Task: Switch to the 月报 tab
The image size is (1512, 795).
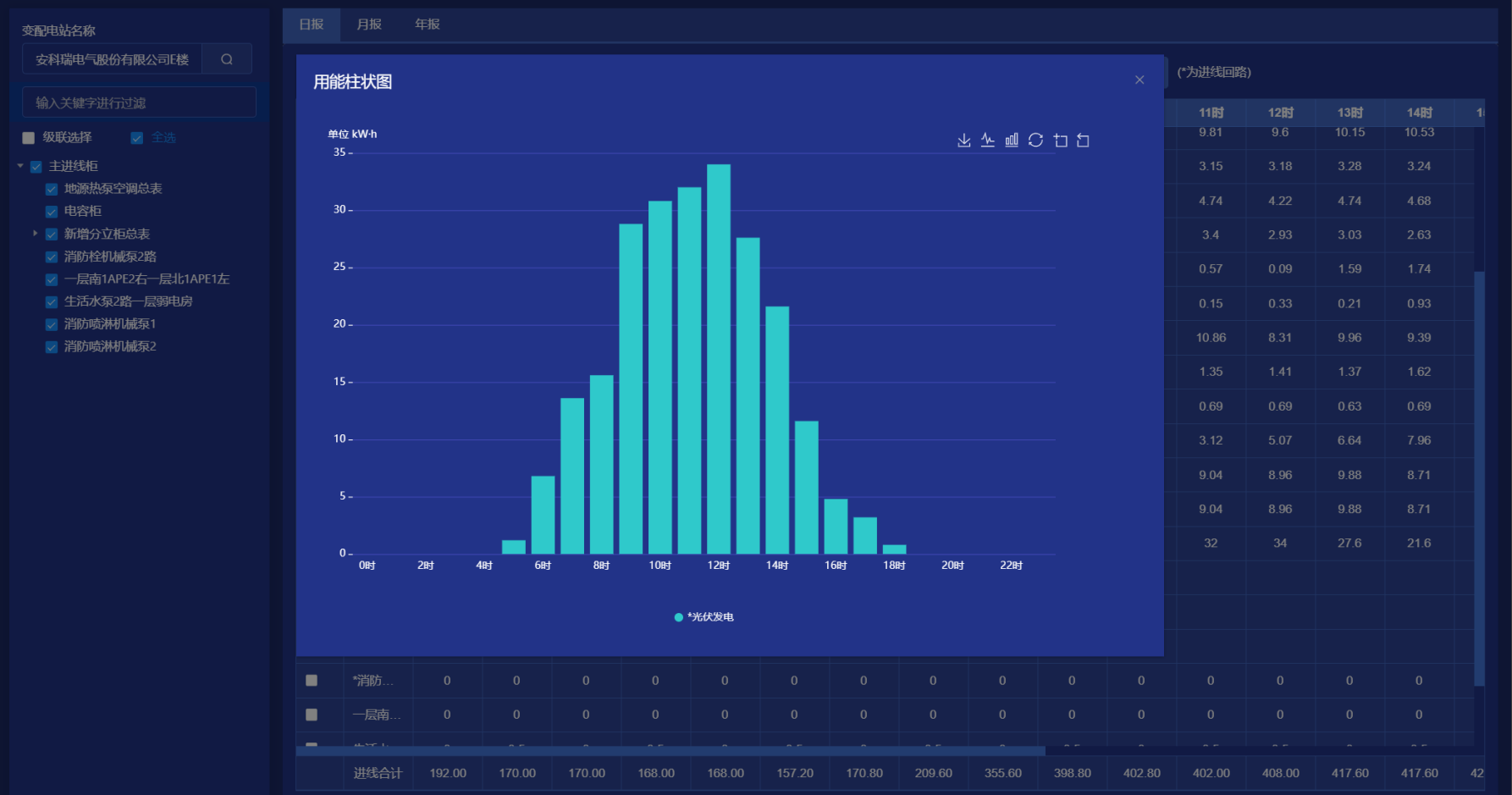Action: [369, 25]
